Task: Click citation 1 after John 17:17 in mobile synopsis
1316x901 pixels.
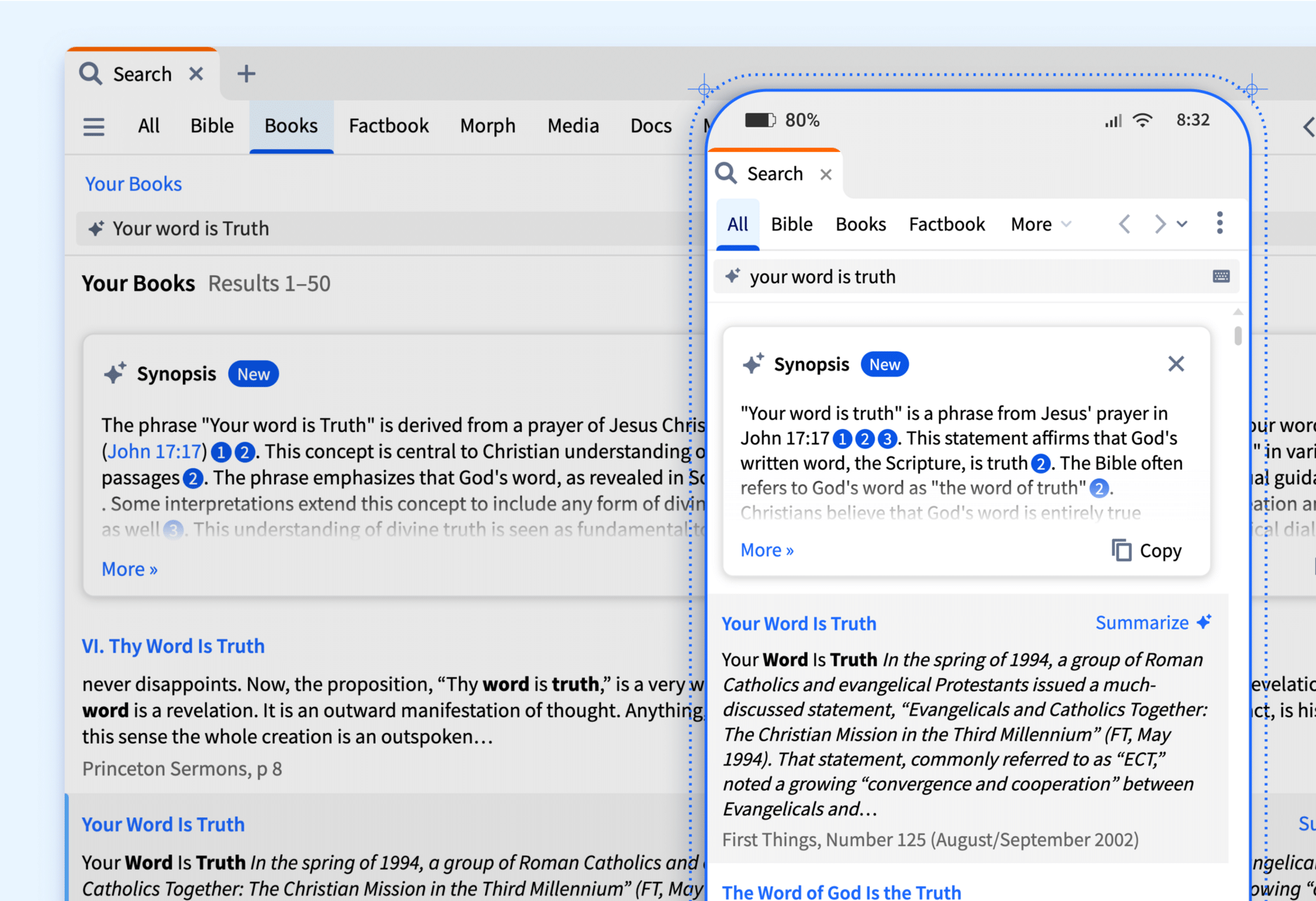Action: point(842,440)
